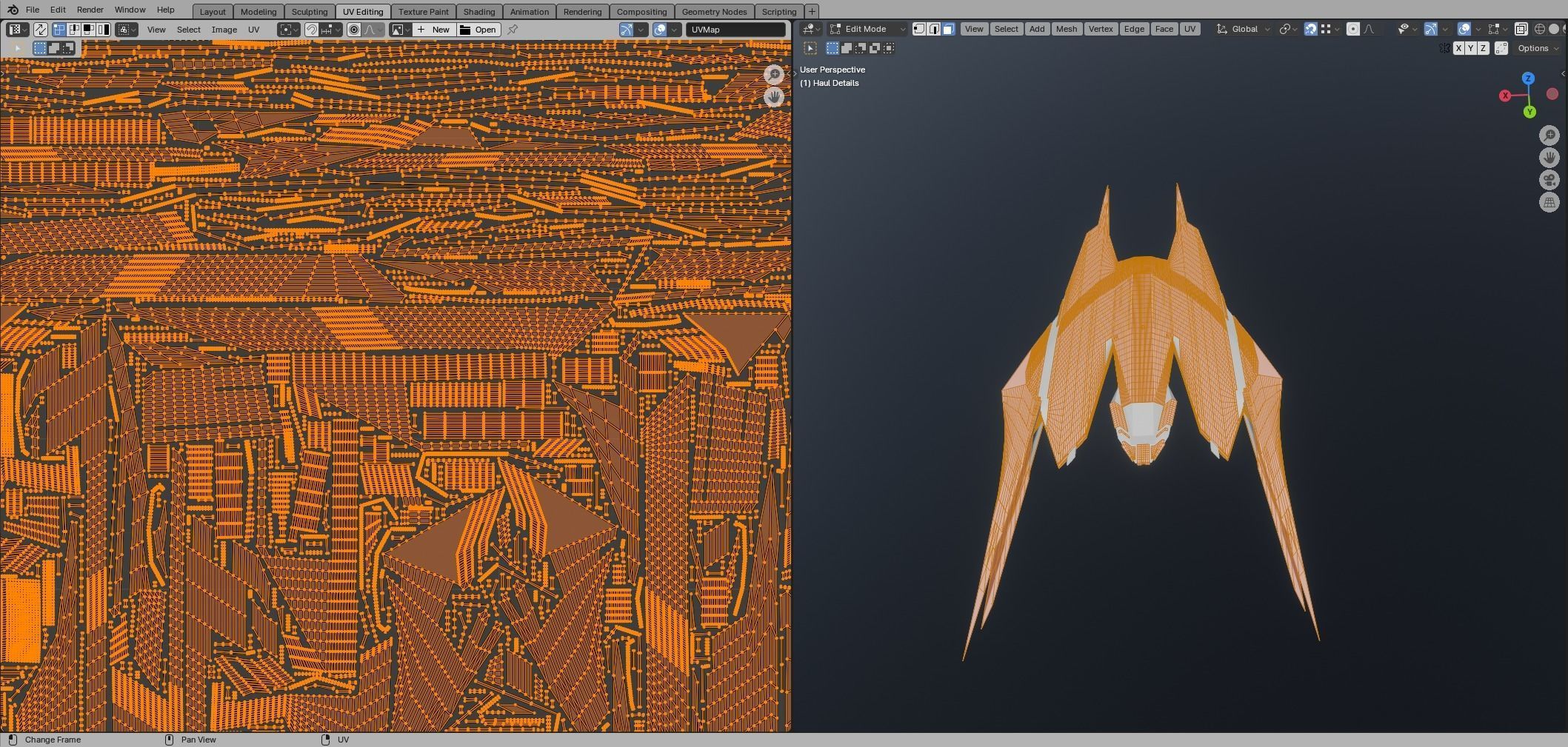This screenshot has height=747, width=1568.
Task: Click the UV editor zoom gizmo
Action: 774,75
